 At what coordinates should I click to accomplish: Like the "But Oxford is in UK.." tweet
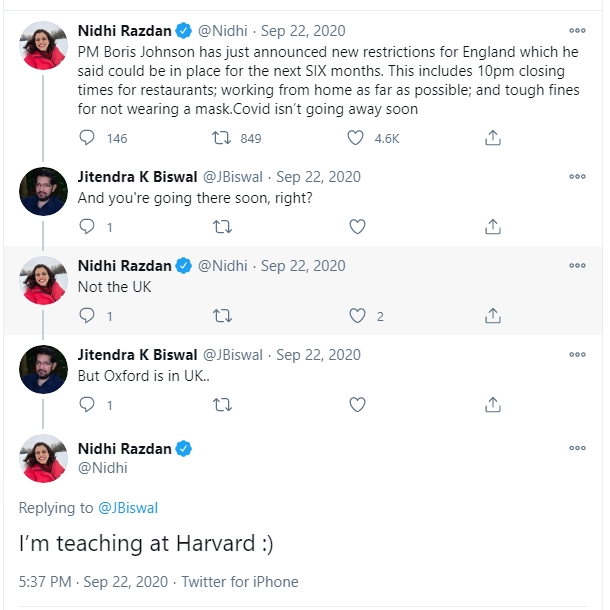click(x=357, y=405)
